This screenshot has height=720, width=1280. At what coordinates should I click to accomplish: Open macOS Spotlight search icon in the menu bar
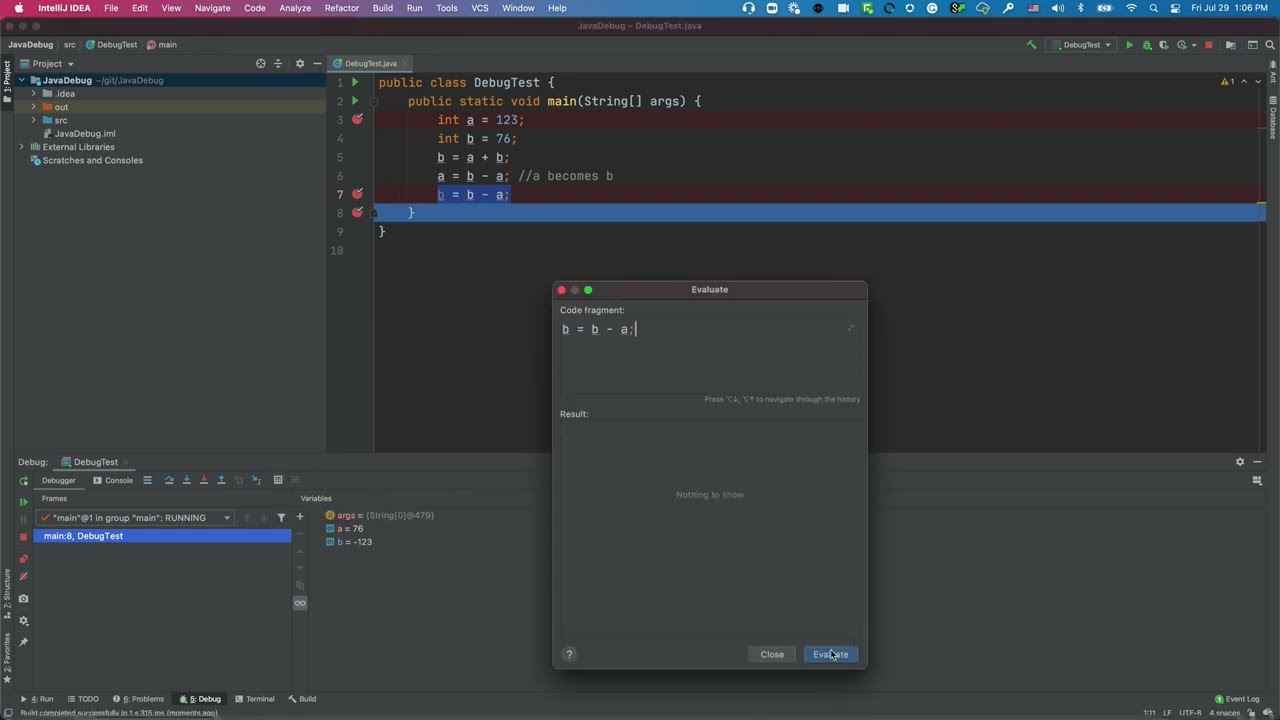click(x=1154, y=8)
